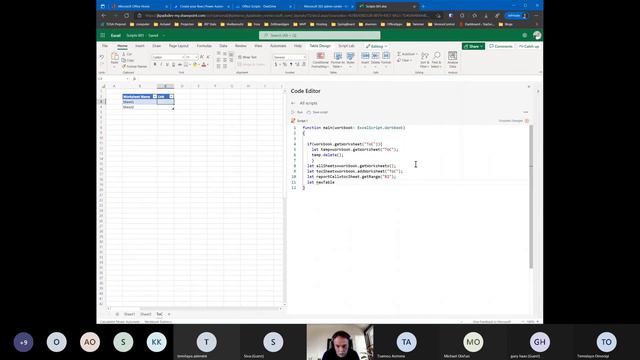Switch to the Microsoft Office Home browser tab
Screen dimensions: 640x360
coord(139,6)
